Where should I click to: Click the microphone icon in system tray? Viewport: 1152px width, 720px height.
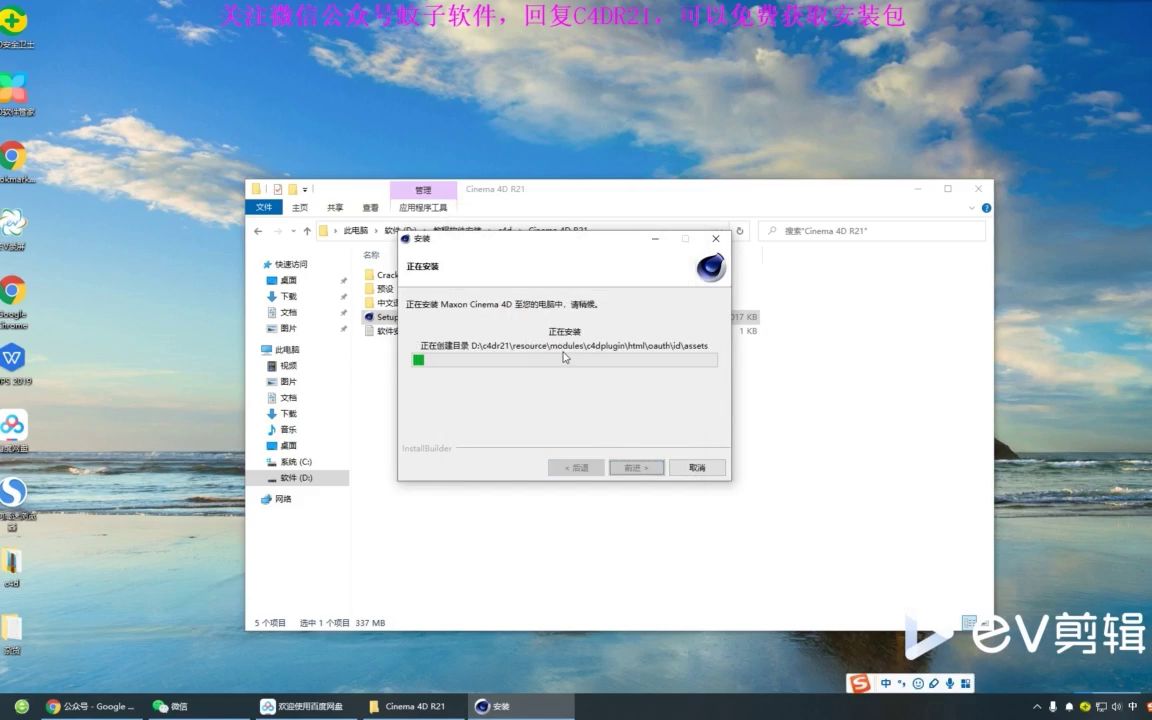point(1053,706)
